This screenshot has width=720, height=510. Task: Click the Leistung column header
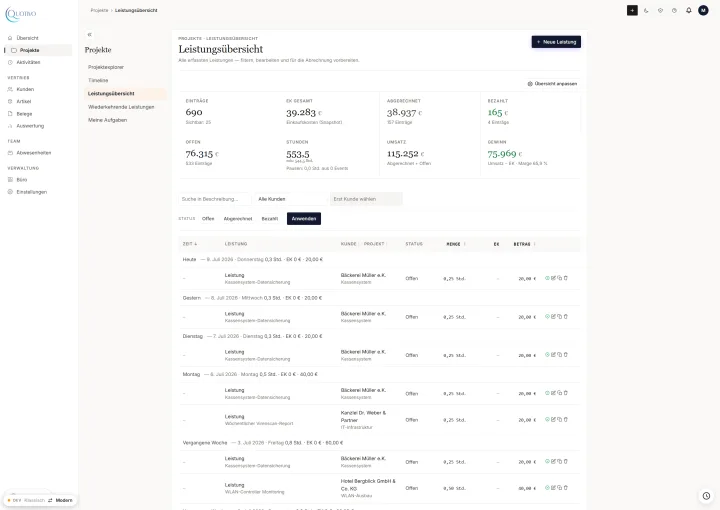pos(236,244)
